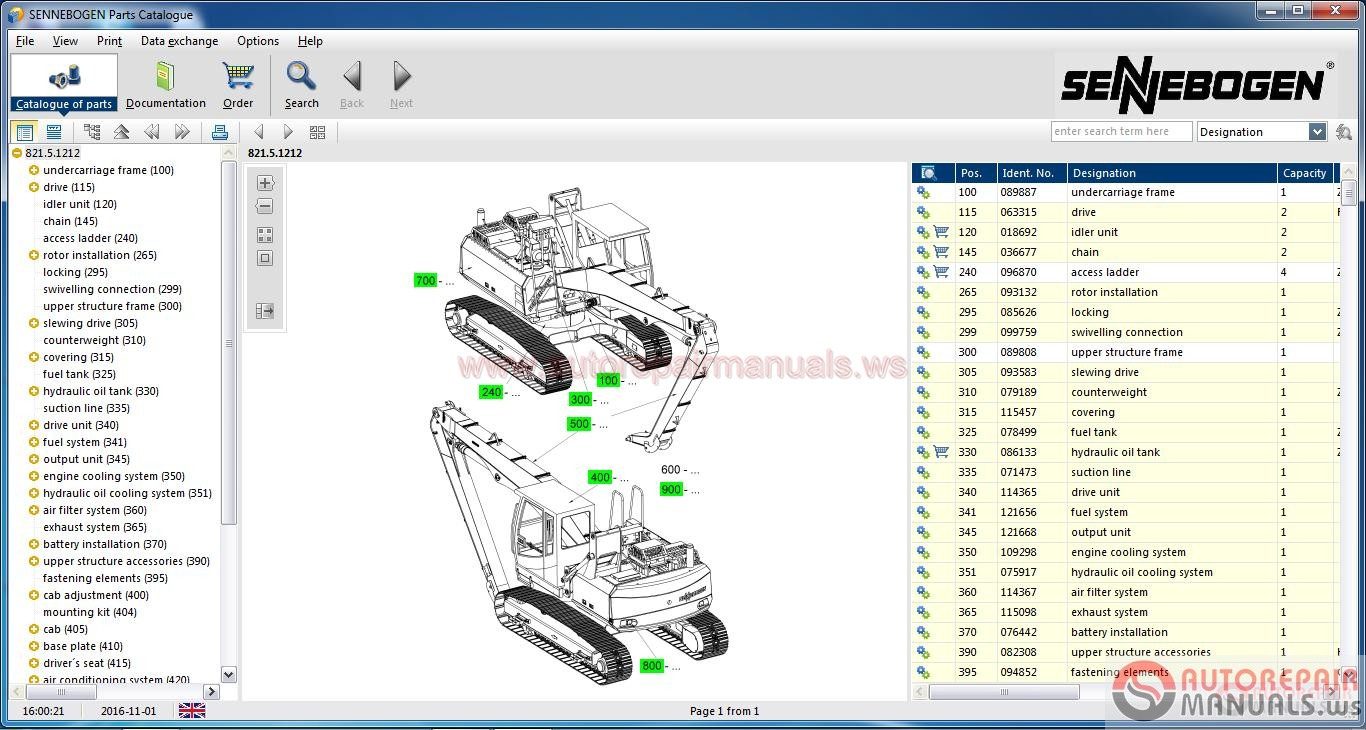Click the double right-arrow forward icon

coord(182,132)
